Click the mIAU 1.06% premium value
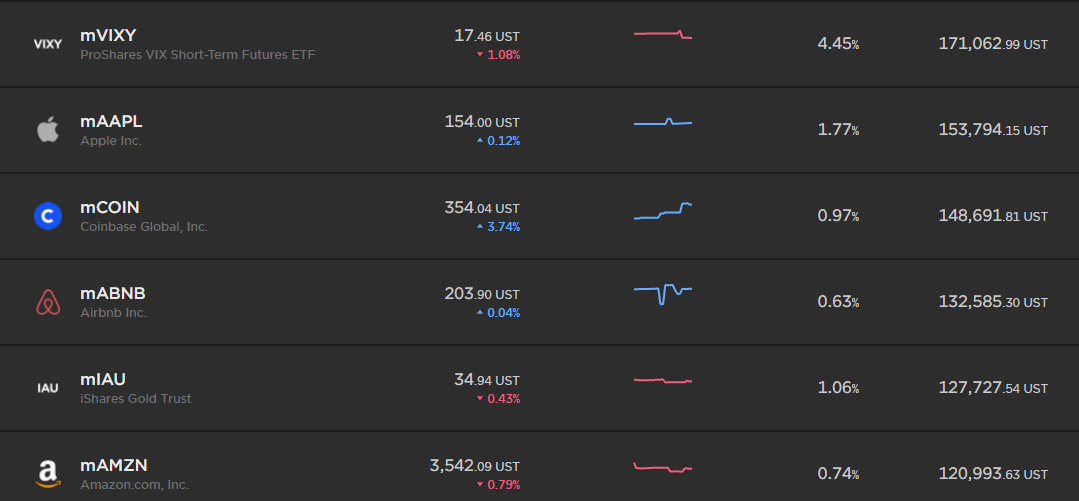1079x501 pixels. 838,388
